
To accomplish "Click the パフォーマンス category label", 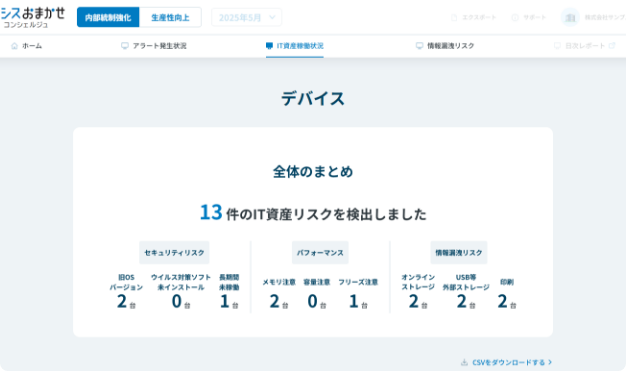I will point(320,252).
